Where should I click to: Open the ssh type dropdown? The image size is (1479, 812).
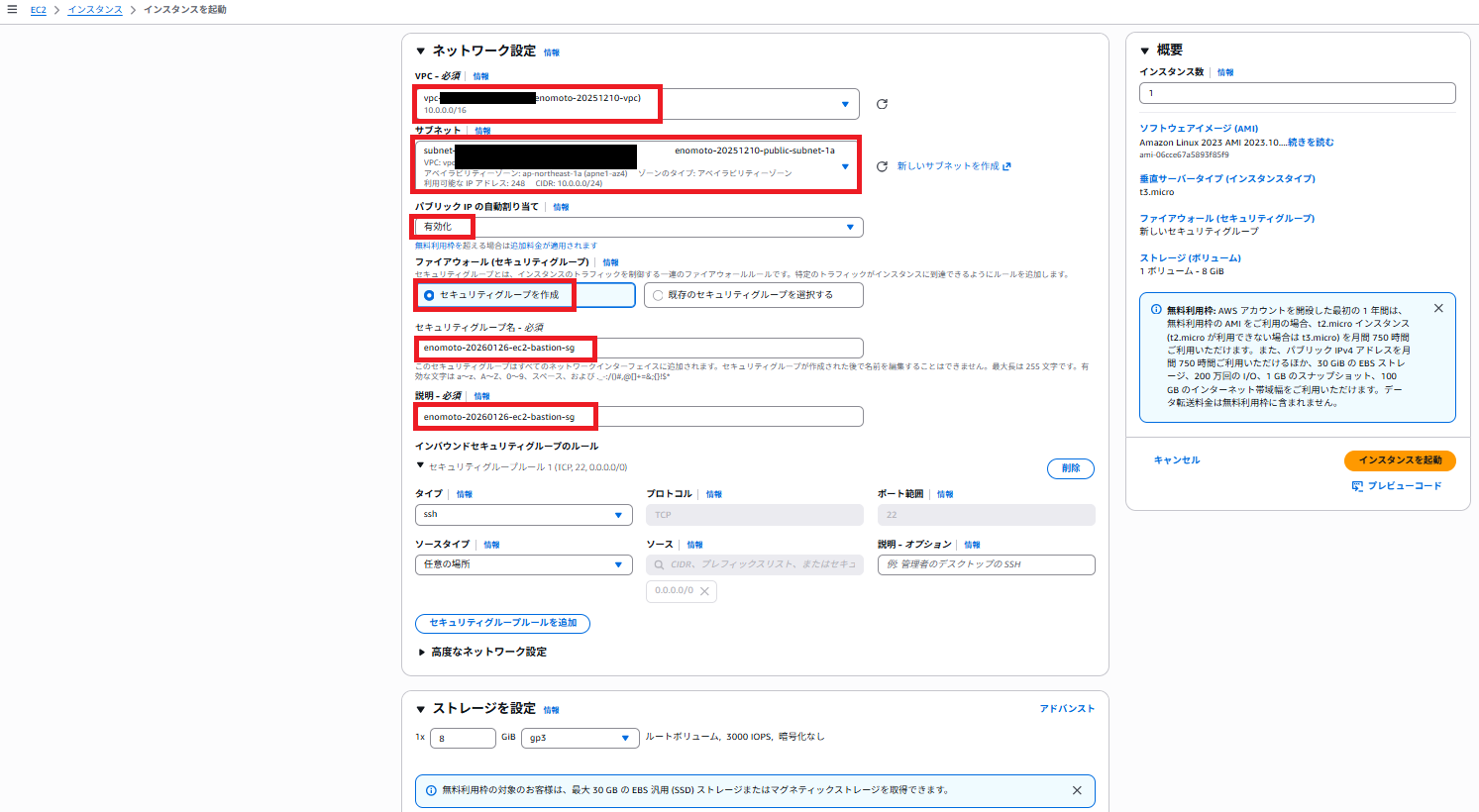pos(523,515)
